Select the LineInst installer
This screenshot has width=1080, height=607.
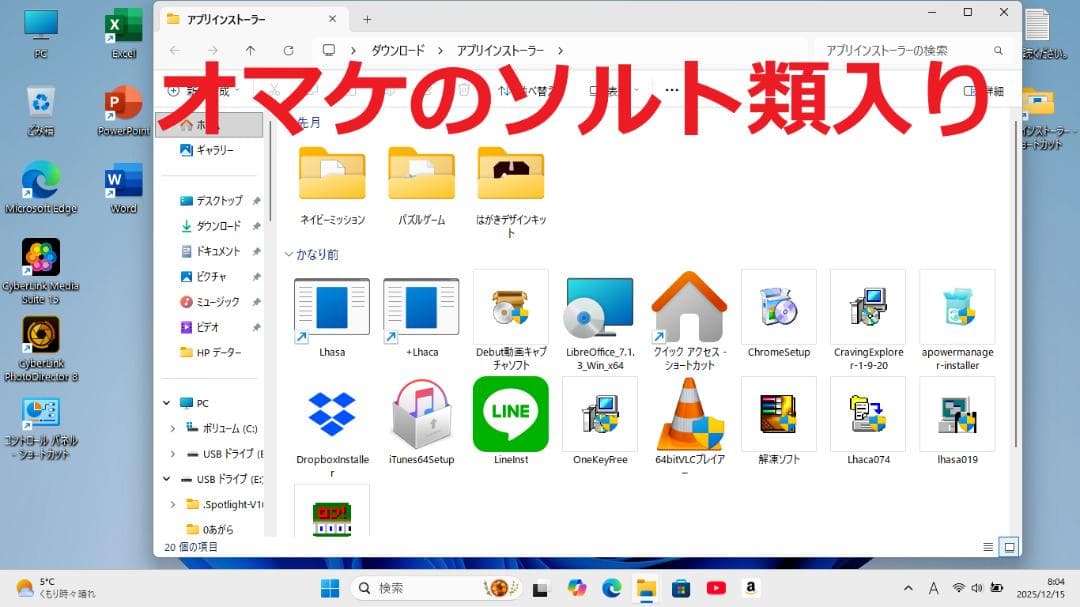coord(511,422)
